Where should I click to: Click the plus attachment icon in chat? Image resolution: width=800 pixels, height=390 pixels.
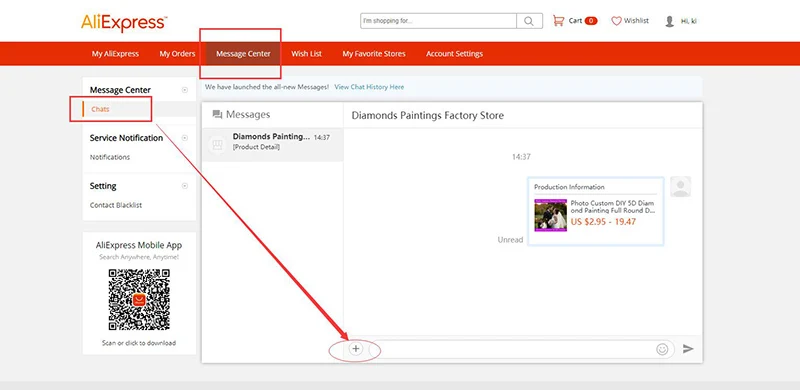pos(356,349)
